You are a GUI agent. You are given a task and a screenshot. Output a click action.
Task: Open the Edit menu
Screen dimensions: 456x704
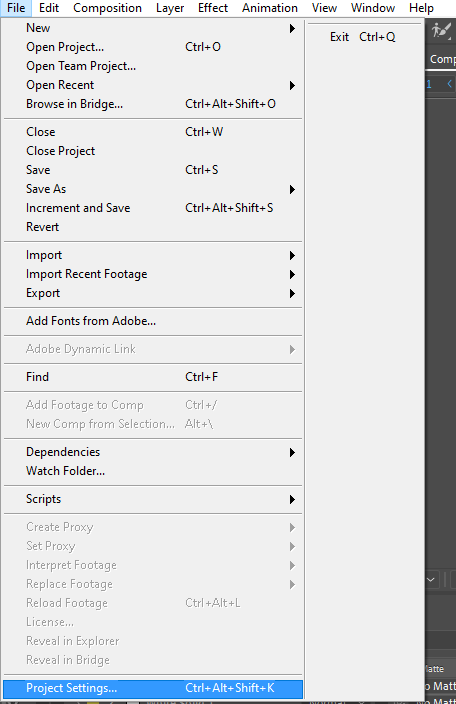coord(49,8)
